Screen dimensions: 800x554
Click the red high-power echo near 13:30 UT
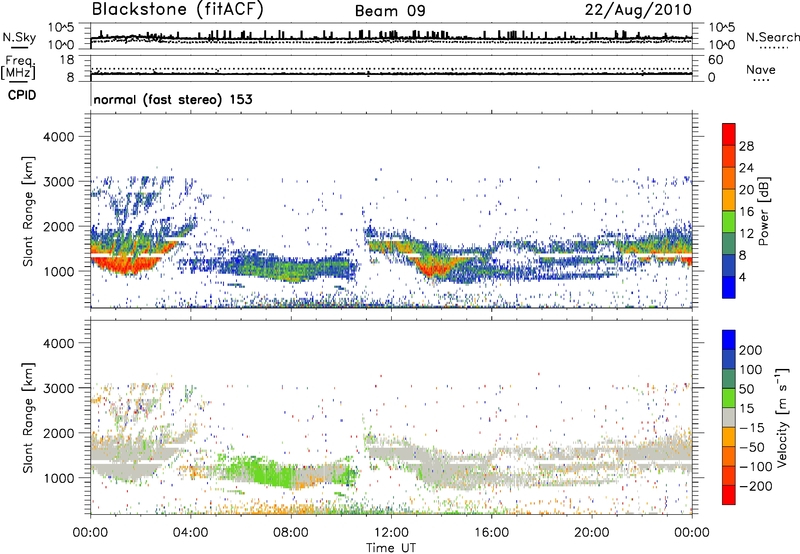click(434, 266)
